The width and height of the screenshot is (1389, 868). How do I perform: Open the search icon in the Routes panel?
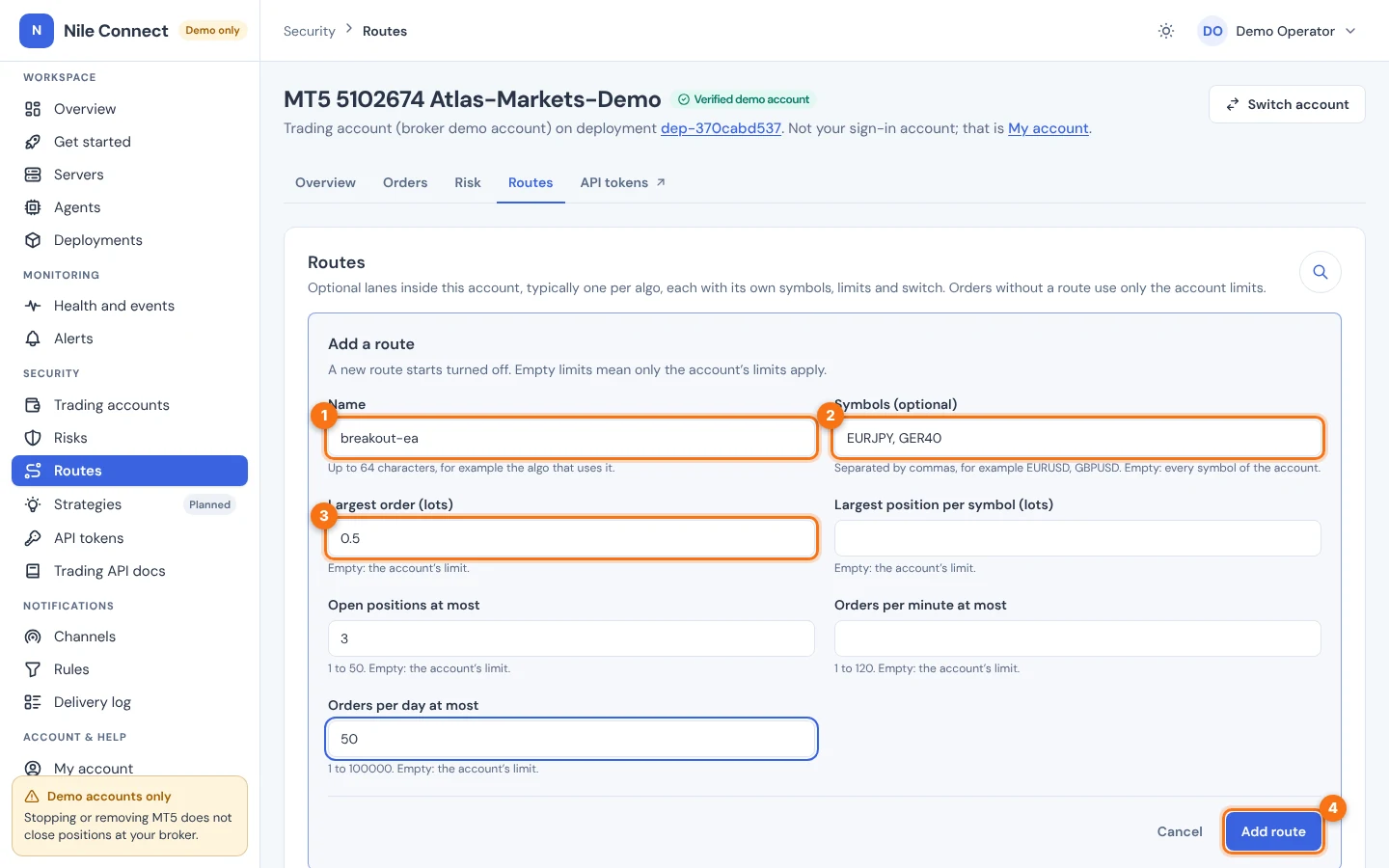(x=1321, y=272)
